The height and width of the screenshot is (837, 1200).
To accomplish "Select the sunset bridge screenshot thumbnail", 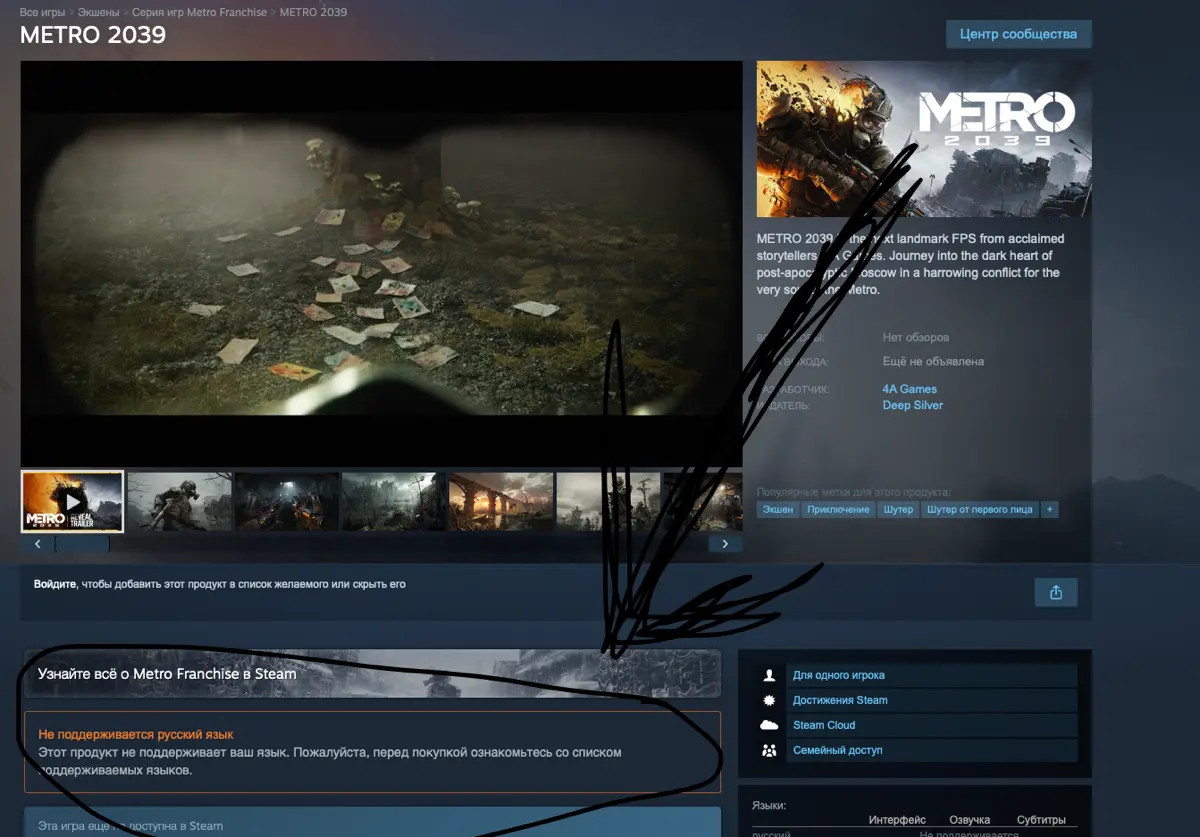I will [501, 501].
